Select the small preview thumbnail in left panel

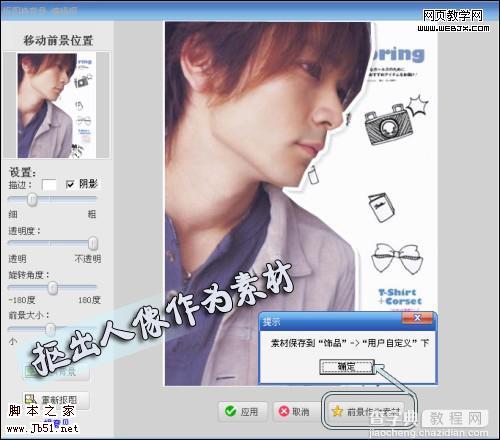click(57, 105)
